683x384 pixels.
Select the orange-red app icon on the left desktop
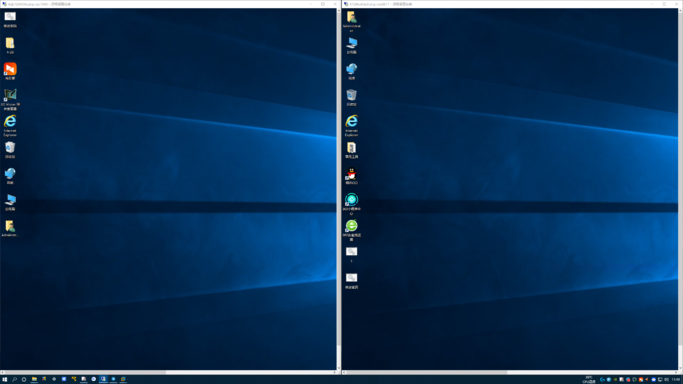click(10, 71)
